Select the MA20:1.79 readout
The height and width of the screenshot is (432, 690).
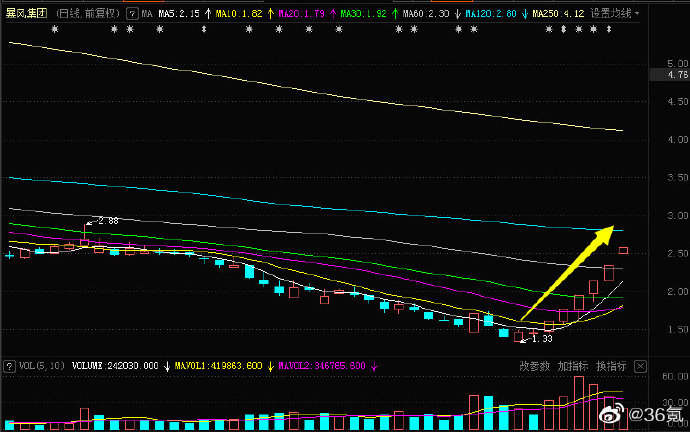(x=301, y=14)
